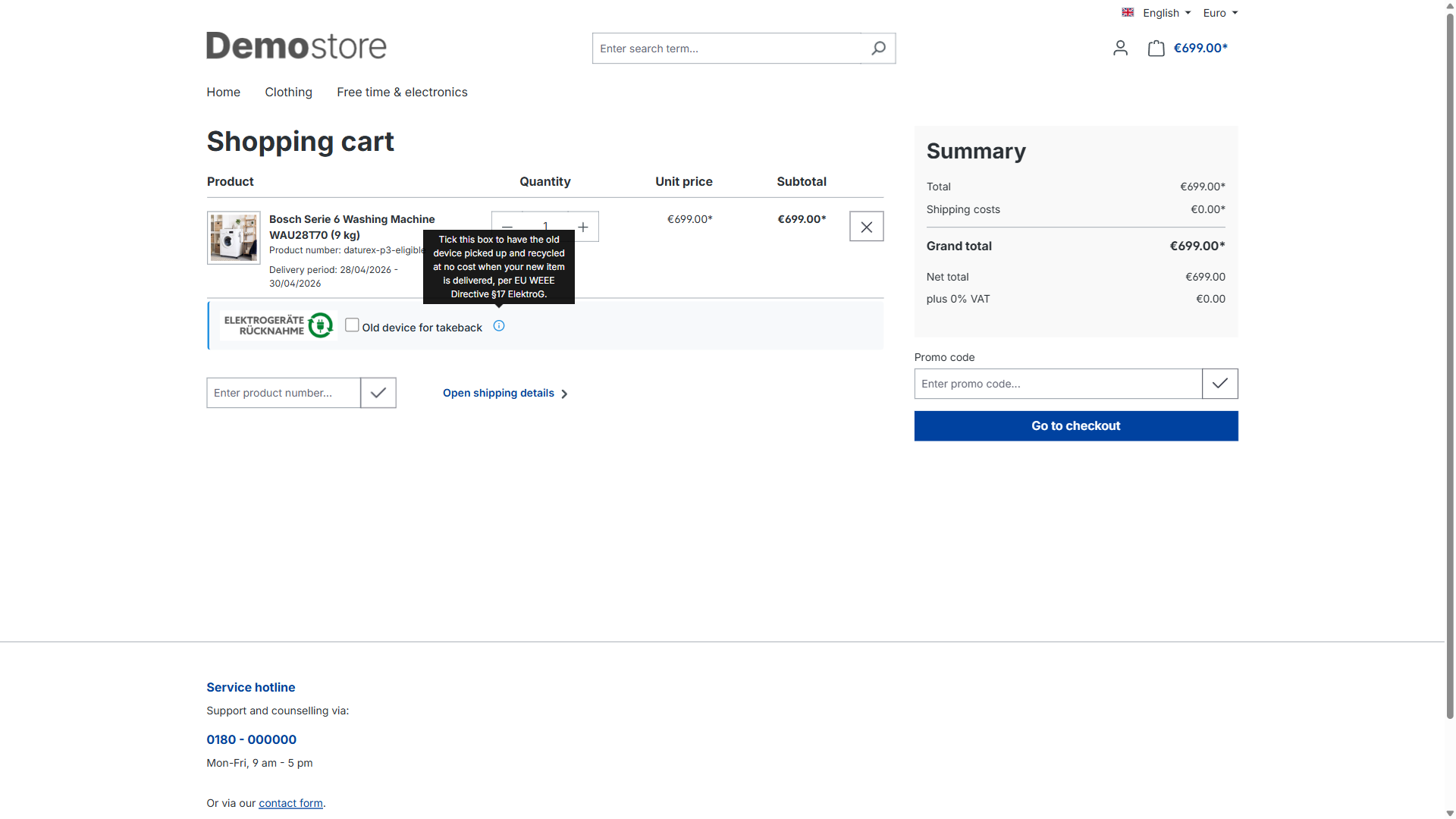Viewport: 1456px width, 819px height.
Task: Increase quantity with the plus button
Action: coord(583,227)
